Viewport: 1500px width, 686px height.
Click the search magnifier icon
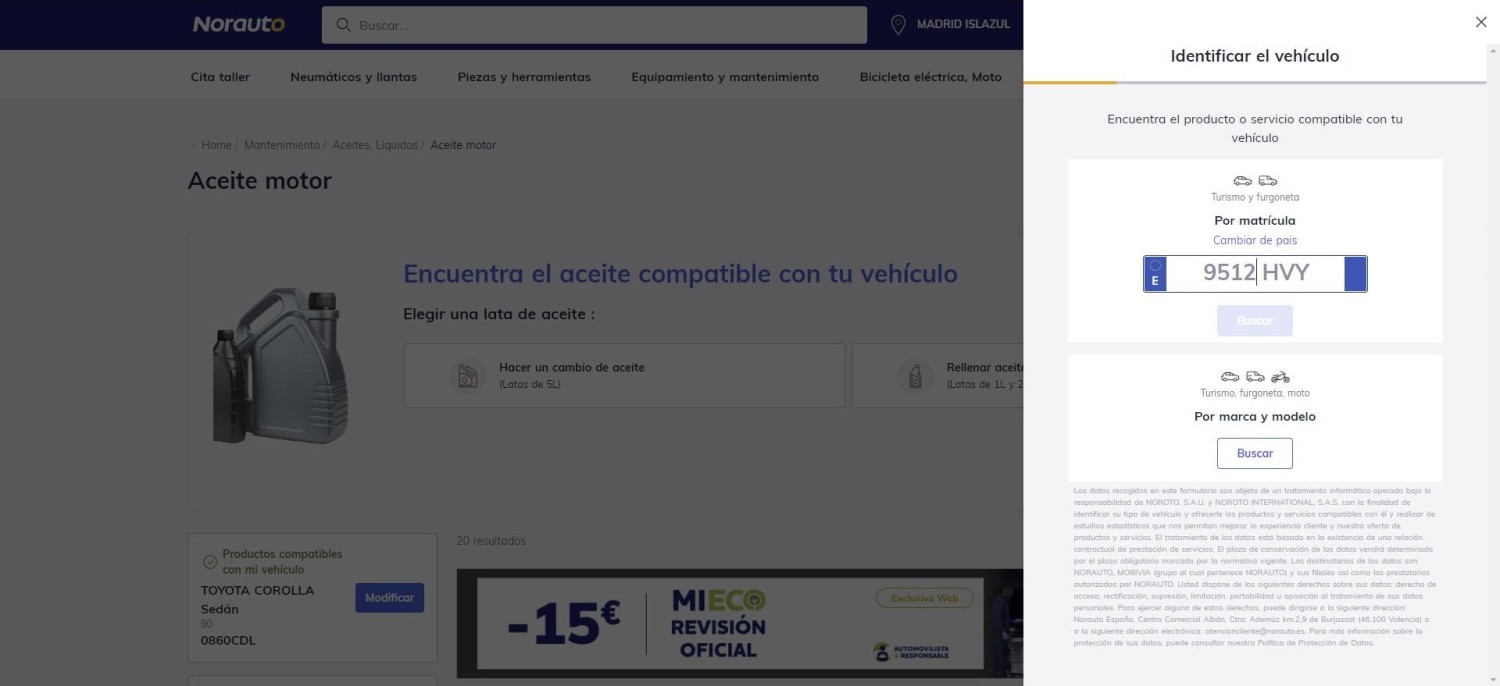point(341,24)
